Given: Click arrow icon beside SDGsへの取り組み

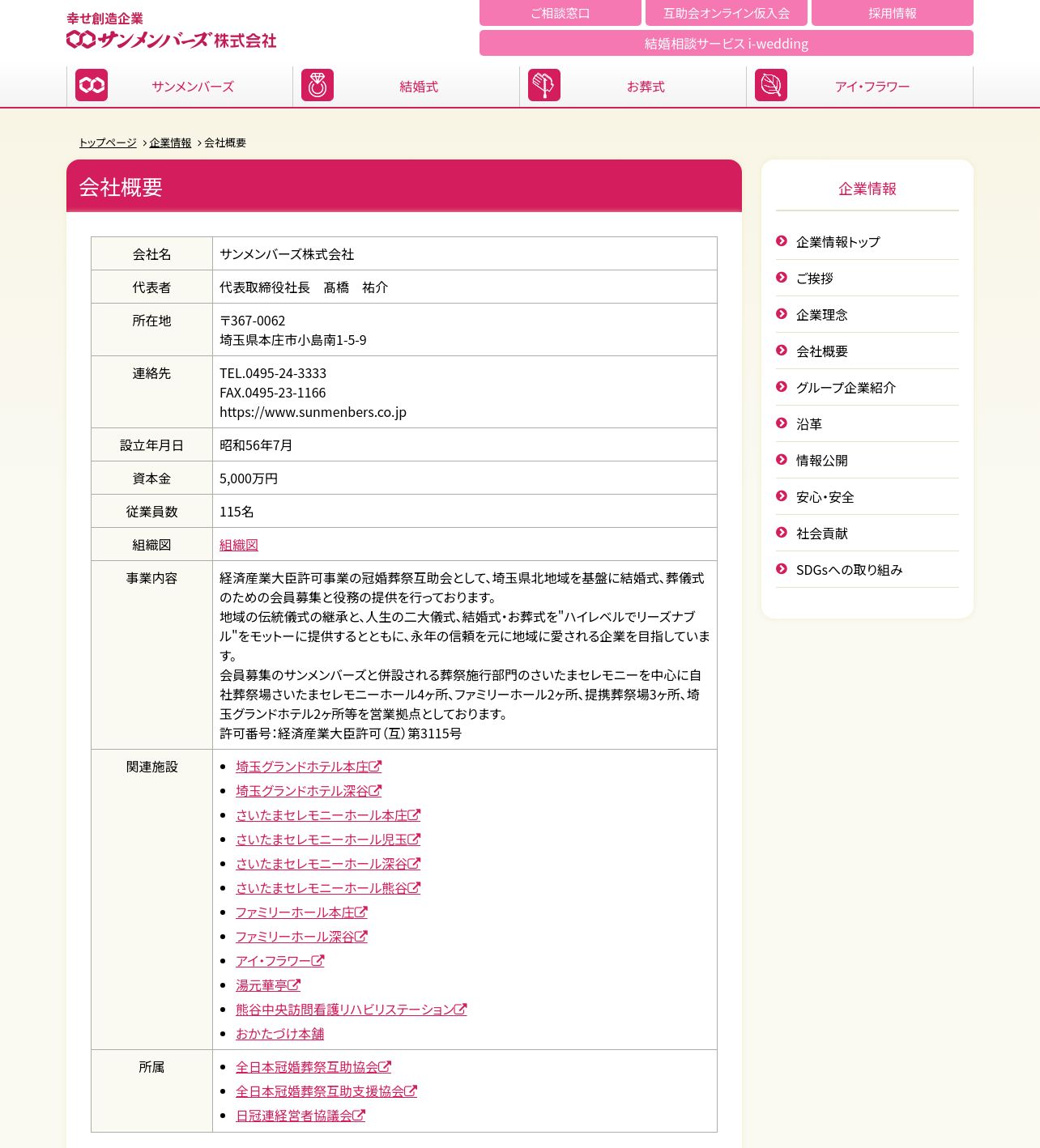Looking at the screenshot, I should click(x=782, y=569).
